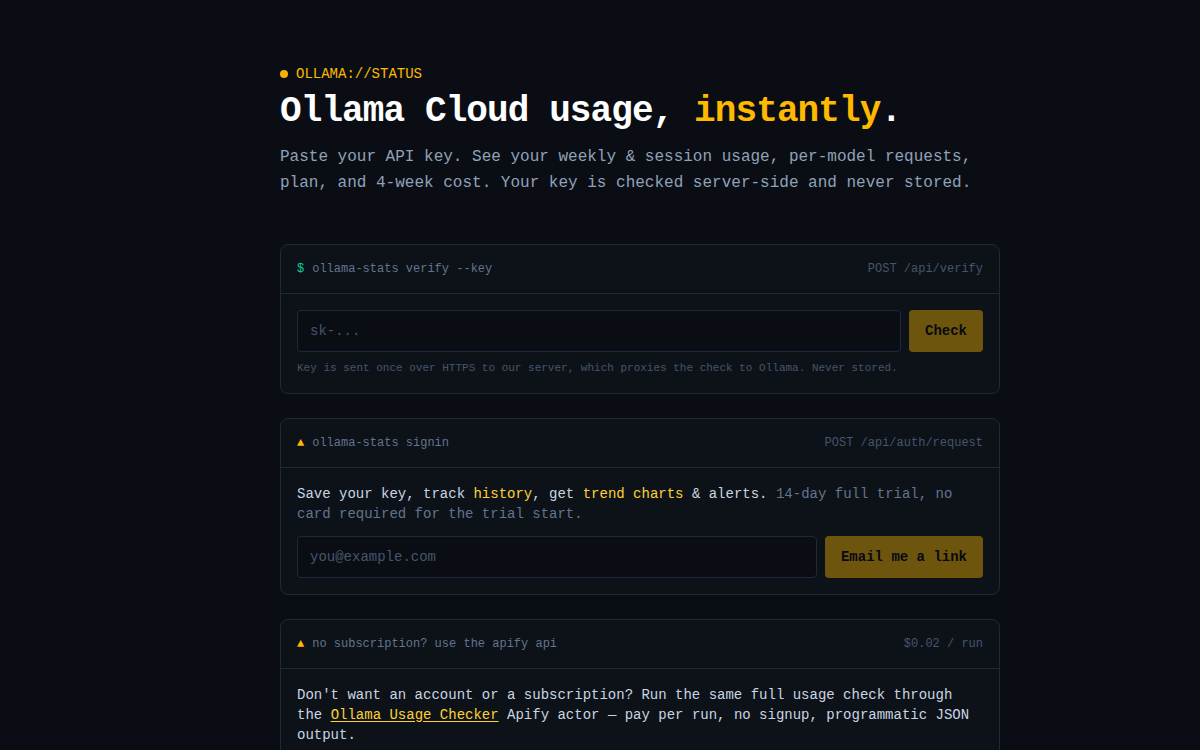Viewport: 1200px width, 750px height.
Task: Click the Check button
Action: [946, 331]
